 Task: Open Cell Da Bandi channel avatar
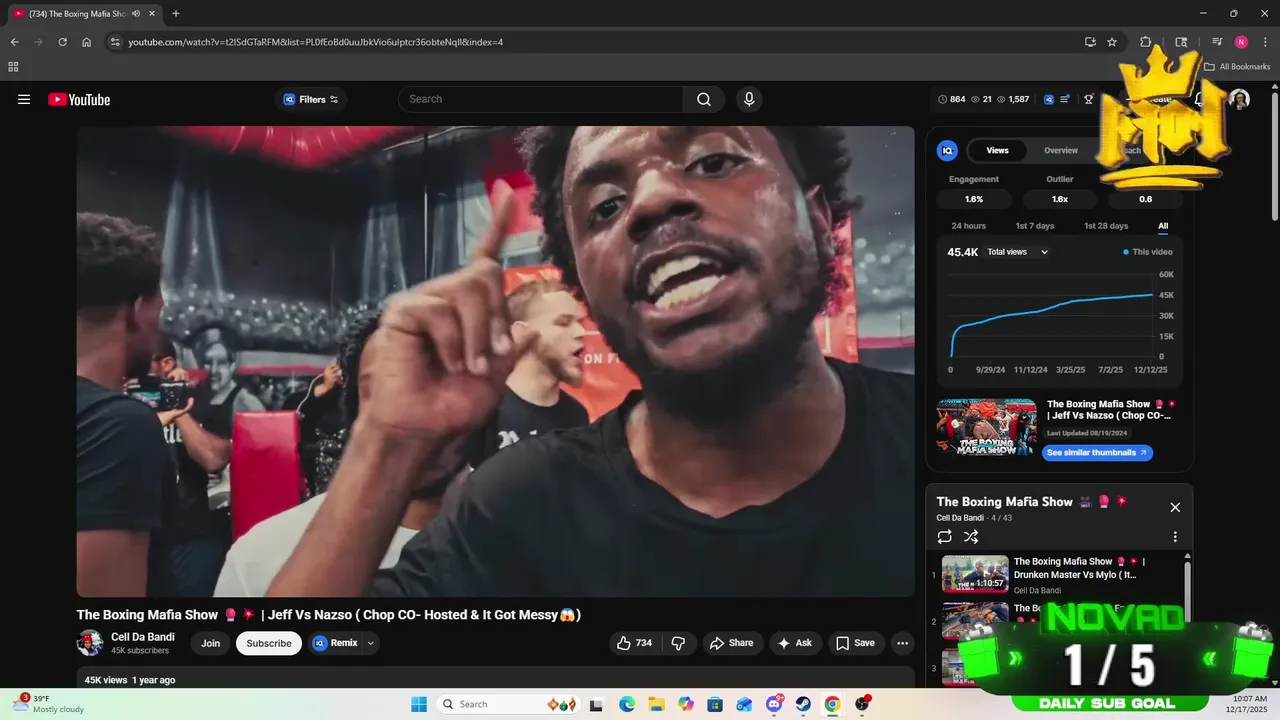[x=90, y=643]
